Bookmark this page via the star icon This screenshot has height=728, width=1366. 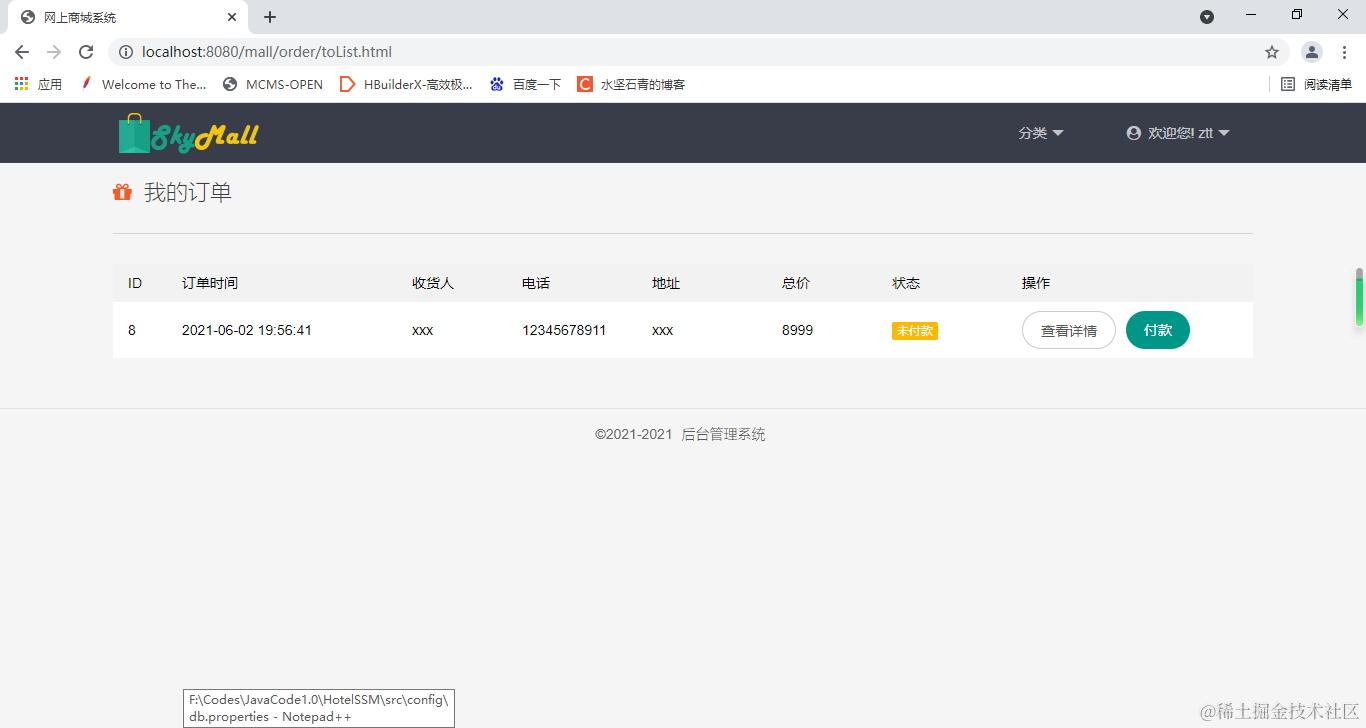pyautogui.click(x=1271, y=52)
